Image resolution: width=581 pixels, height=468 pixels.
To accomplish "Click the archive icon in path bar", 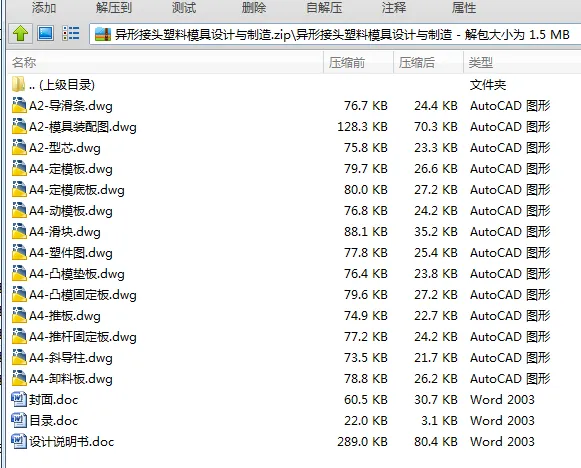I will (103, 34).
